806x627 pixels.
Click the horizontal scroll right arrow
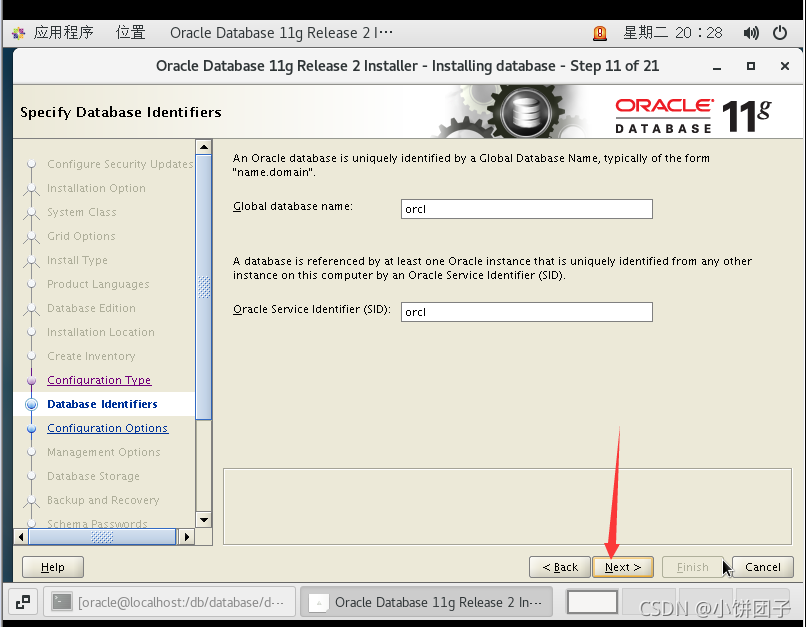coord(187,537)
